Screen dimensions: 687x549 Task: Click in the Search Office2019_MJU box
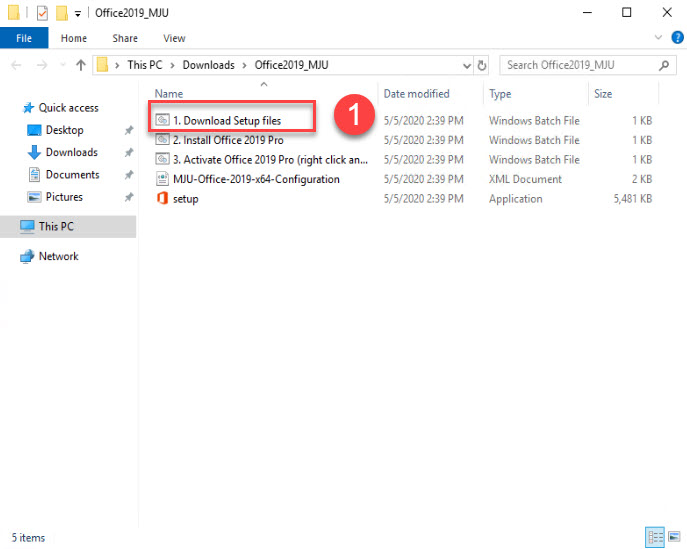tap(578, 65)
